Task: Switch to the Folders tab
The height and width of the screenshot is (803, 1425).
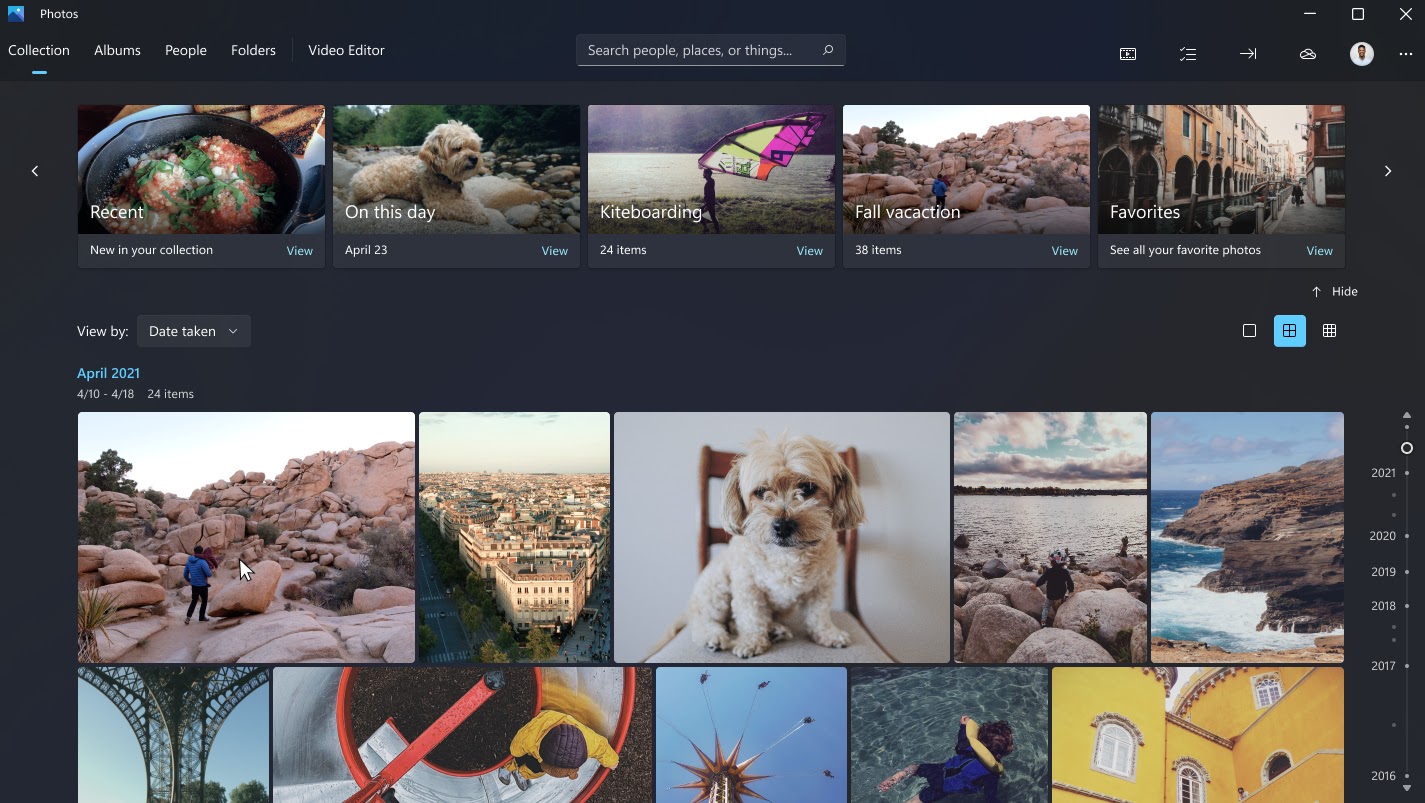Action: [253, 50]
